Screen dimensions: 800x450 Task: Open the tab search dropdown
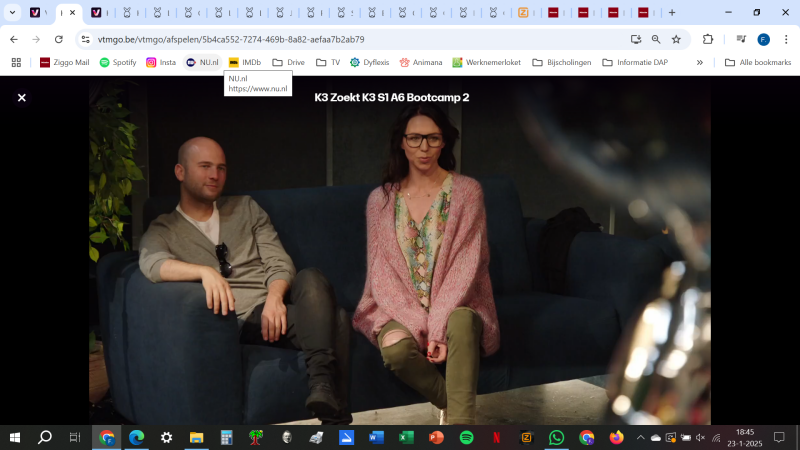pyautogui.click(x=12, y=12)
